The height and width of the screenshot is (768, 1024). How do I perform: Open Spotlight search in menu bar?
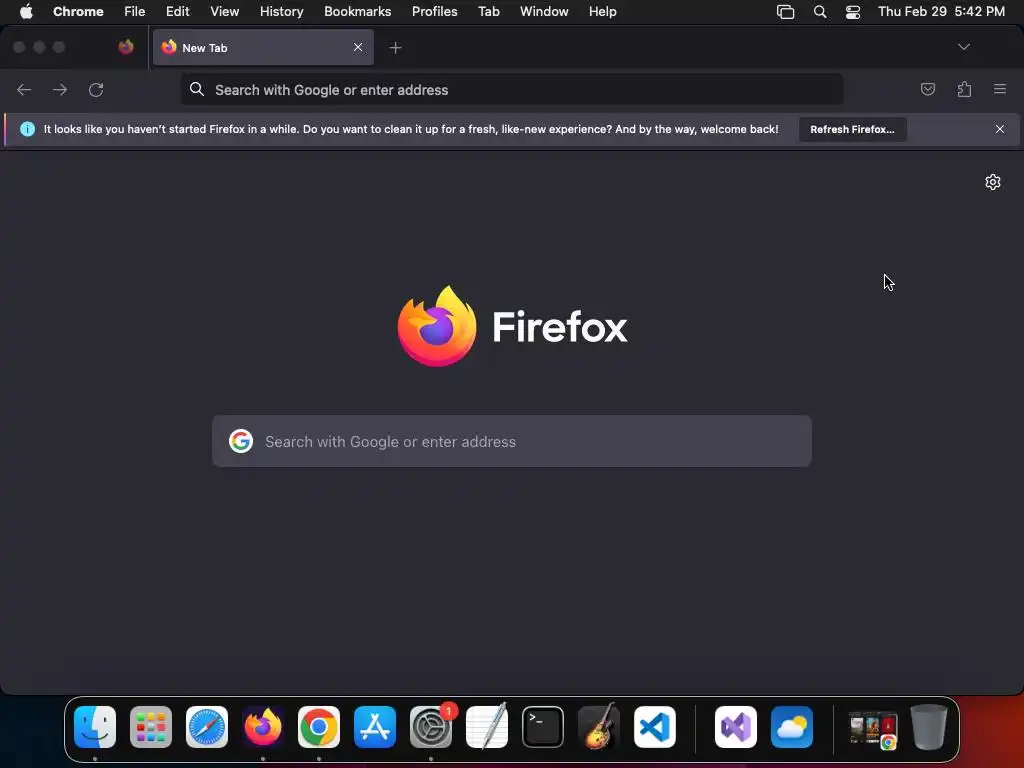[820, 12]
